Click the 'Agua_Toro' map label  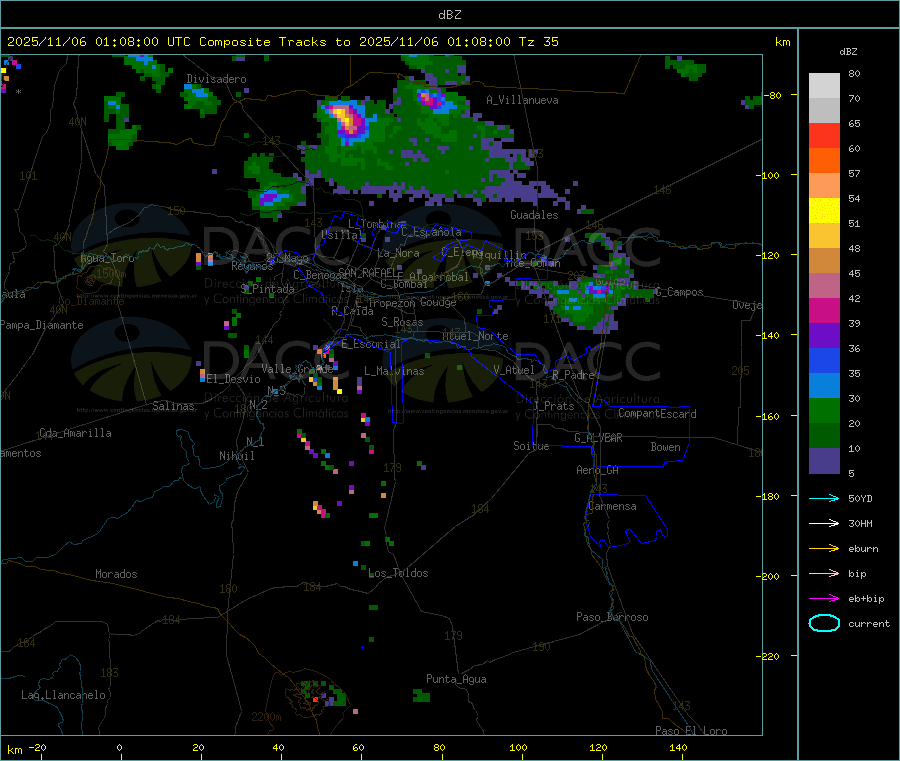click(x=107, y=258)
